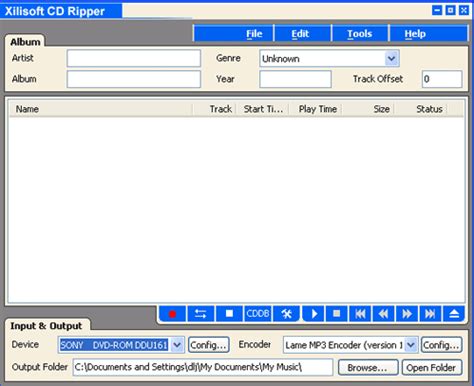Eject the disc with eject icon
Screen dimensions: 474x386
point(454,314)
